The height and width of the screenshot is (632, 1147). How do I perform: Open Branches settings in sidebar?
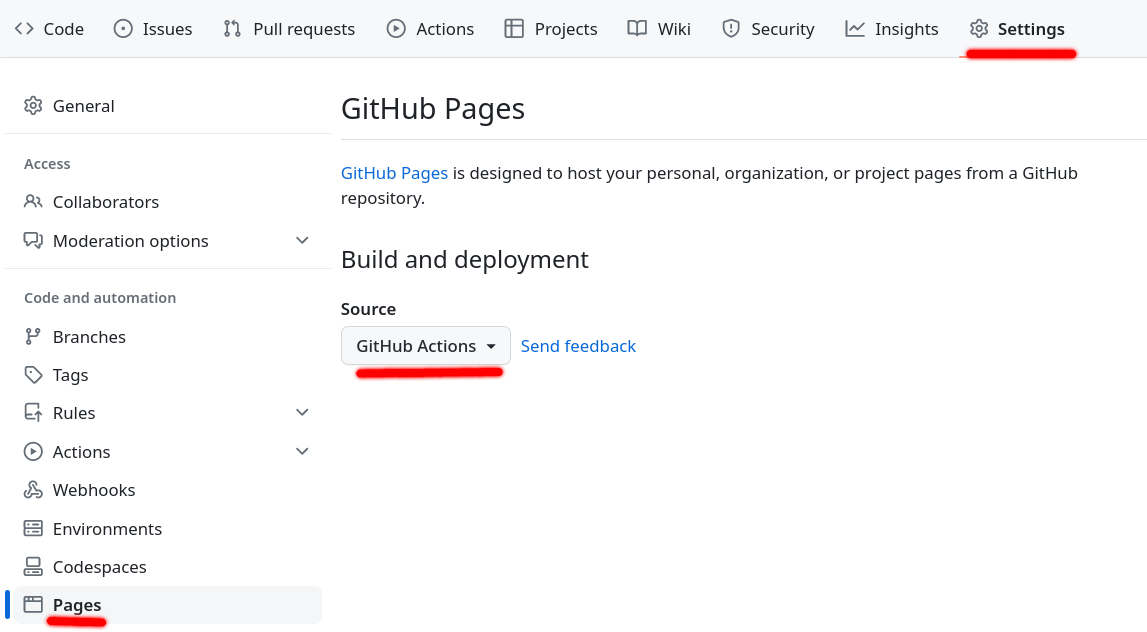[x=168, y=336]
